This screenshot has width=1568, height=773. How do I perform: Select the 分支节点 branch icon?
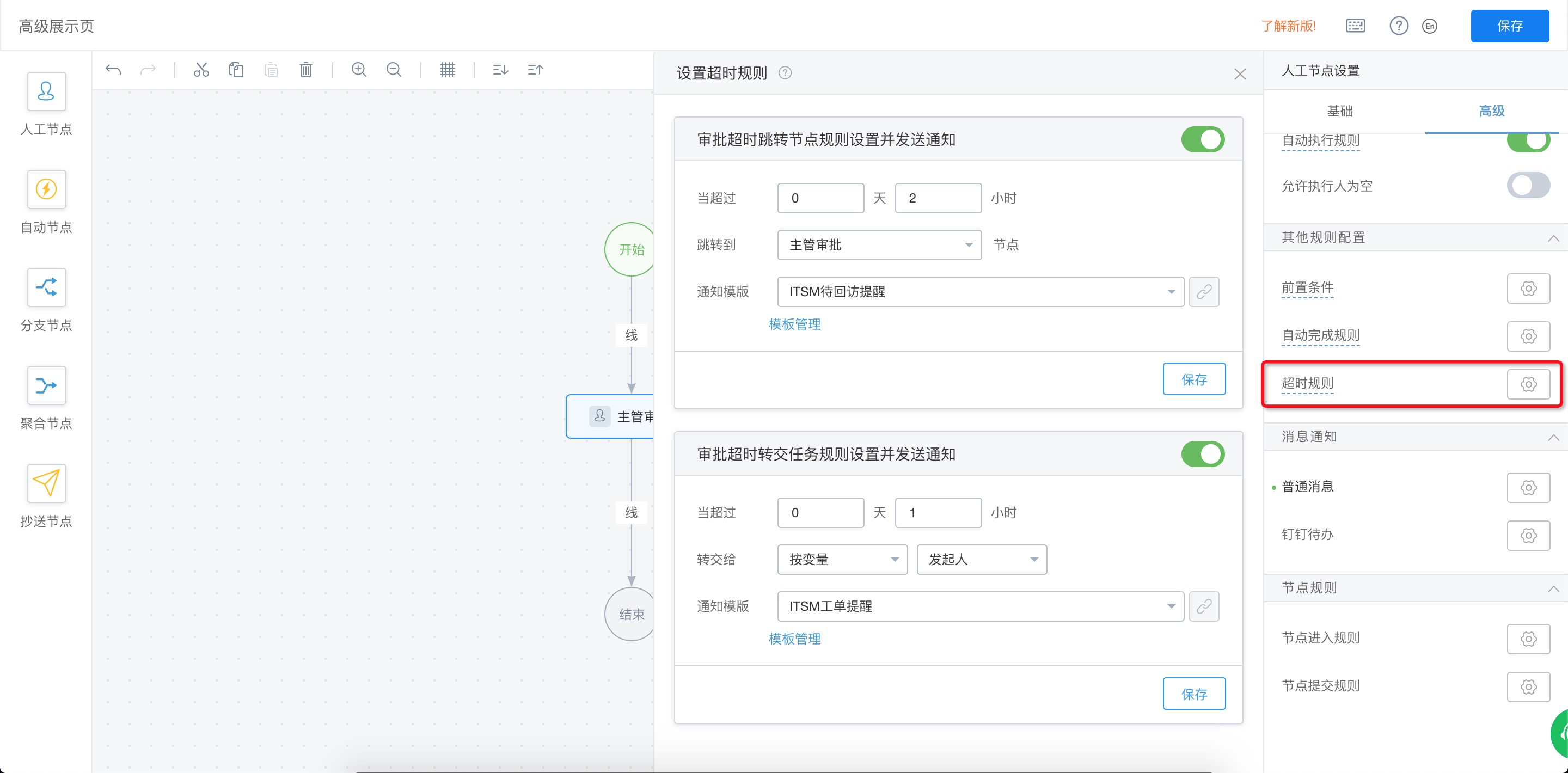click(x=46, y=287)
